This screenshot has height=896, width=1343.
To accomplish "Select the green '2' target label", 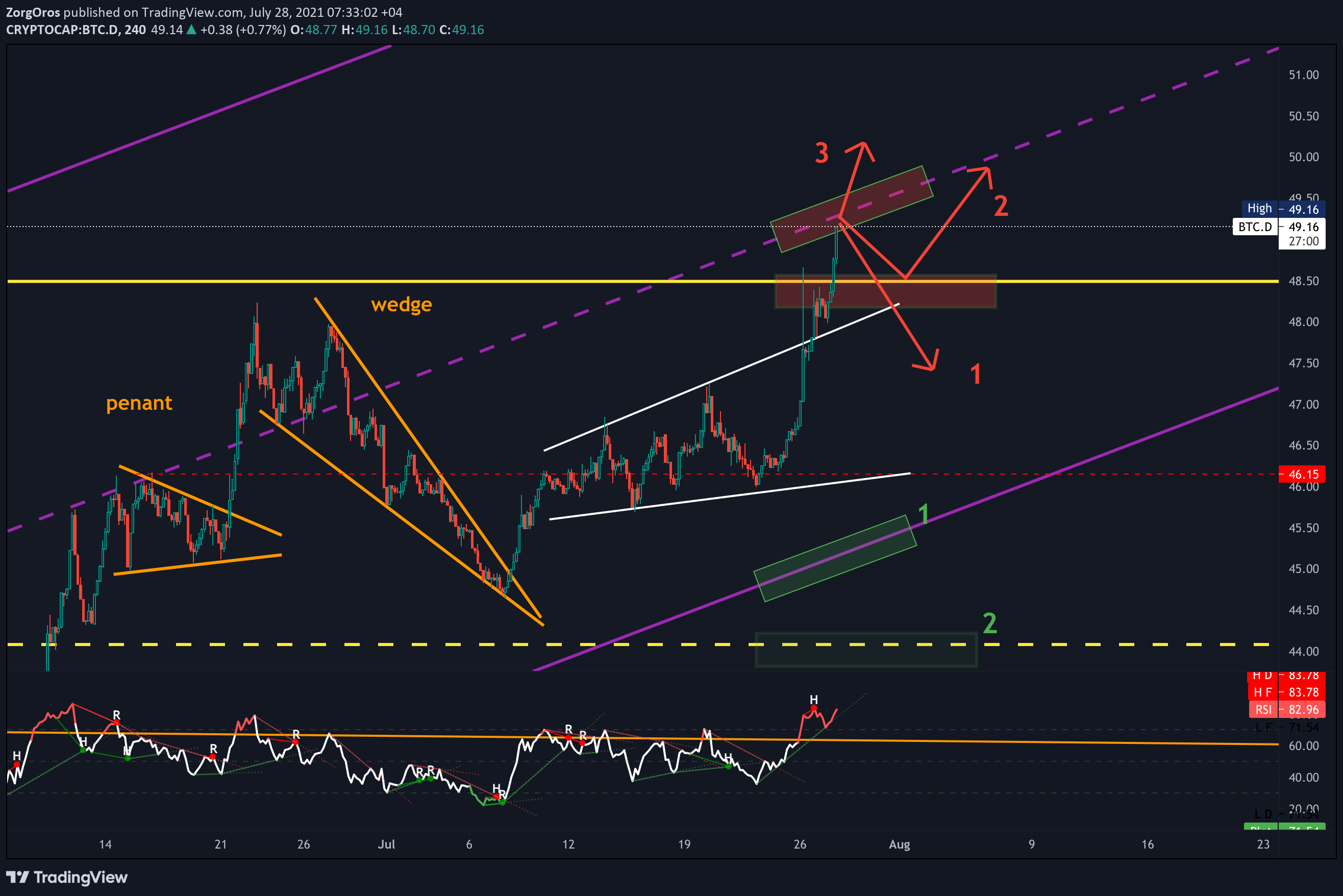I will (990, 624).
